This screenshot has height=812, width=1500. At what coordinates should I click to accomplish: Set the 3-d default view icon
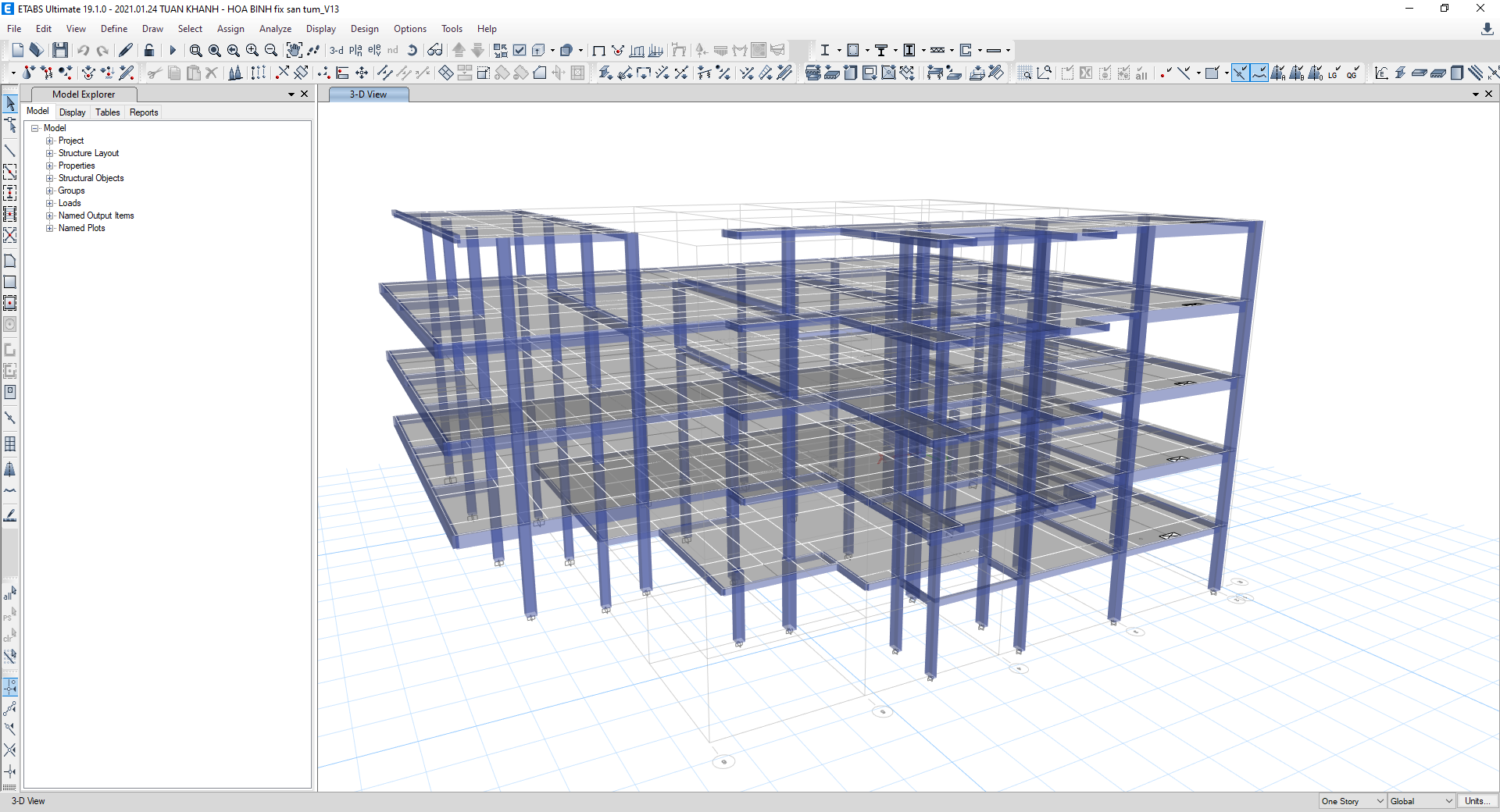coord(337,50)
